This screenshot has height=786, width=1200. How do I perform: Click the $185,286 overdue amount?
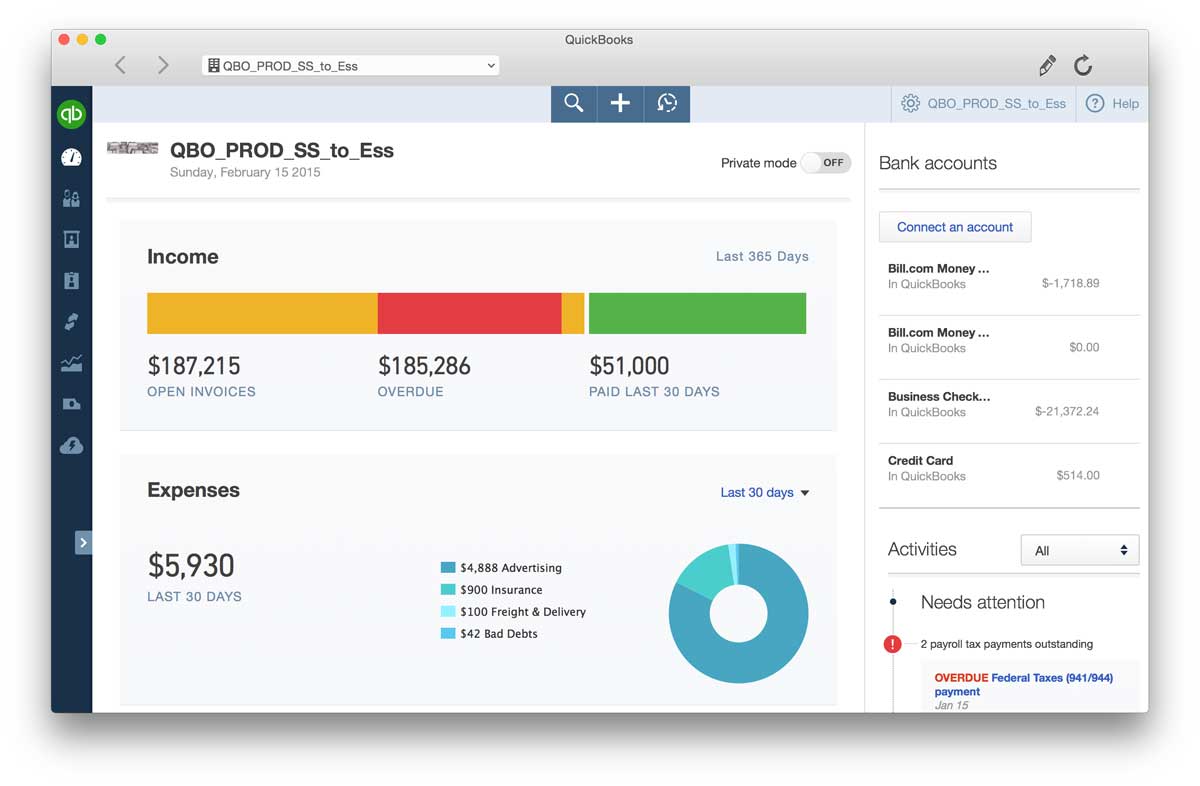coord(424,366)
